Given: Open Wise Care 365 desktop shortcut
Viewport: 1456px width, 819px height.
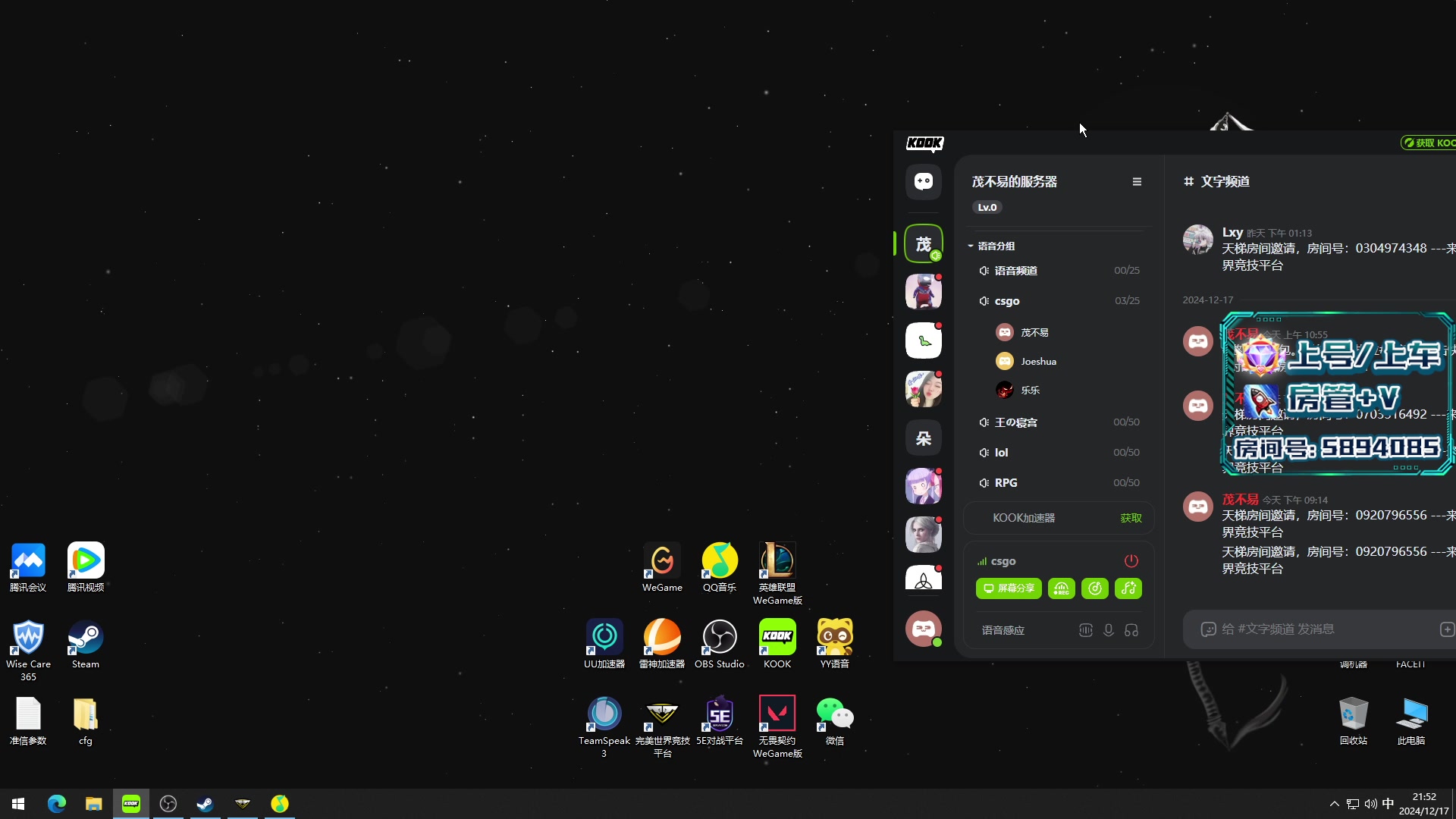Looking at the screenshot, I should (x=28, y=651).
